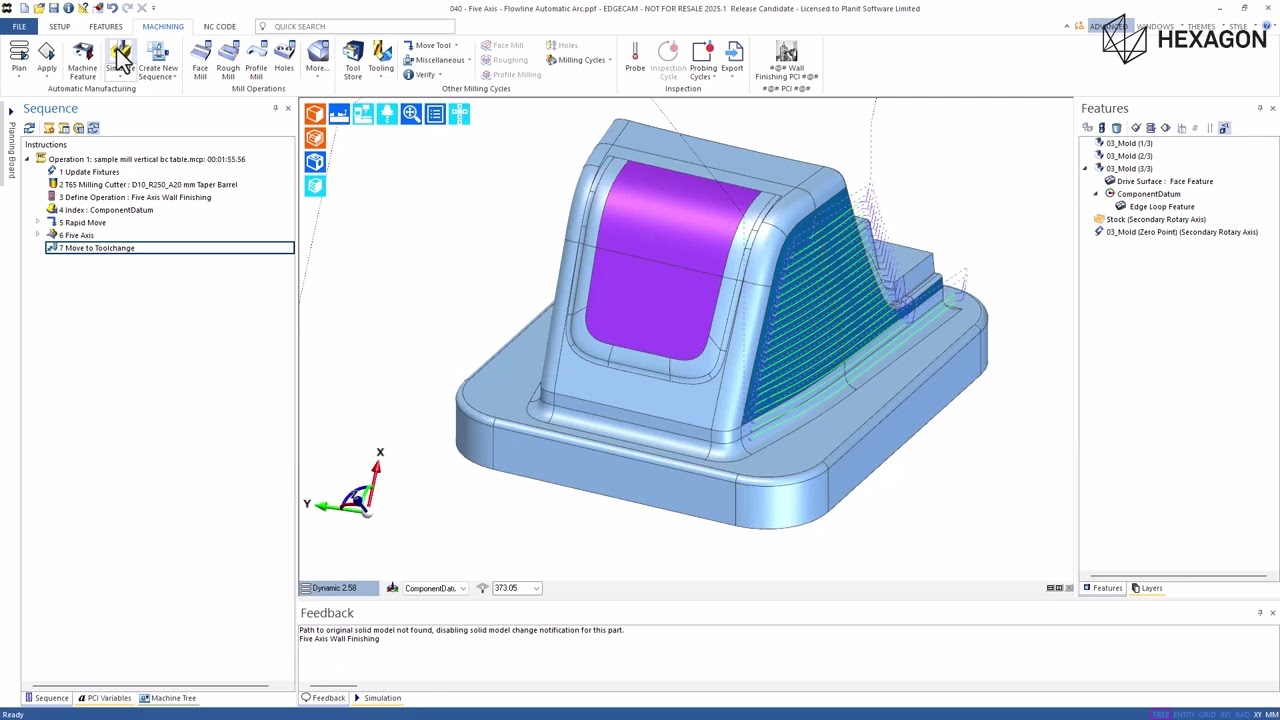Select the Face Mill operation
This screenshot has height=720, width=1280.
(200, 60)
